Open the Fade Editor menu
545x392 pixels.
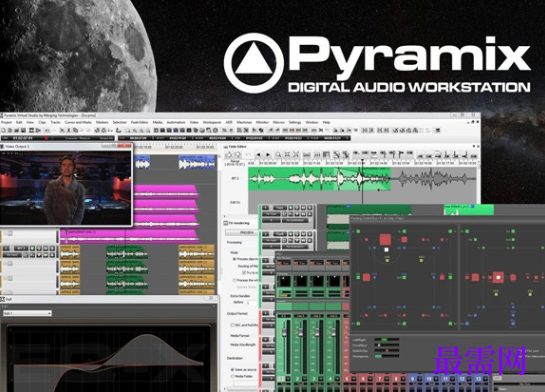139,122
